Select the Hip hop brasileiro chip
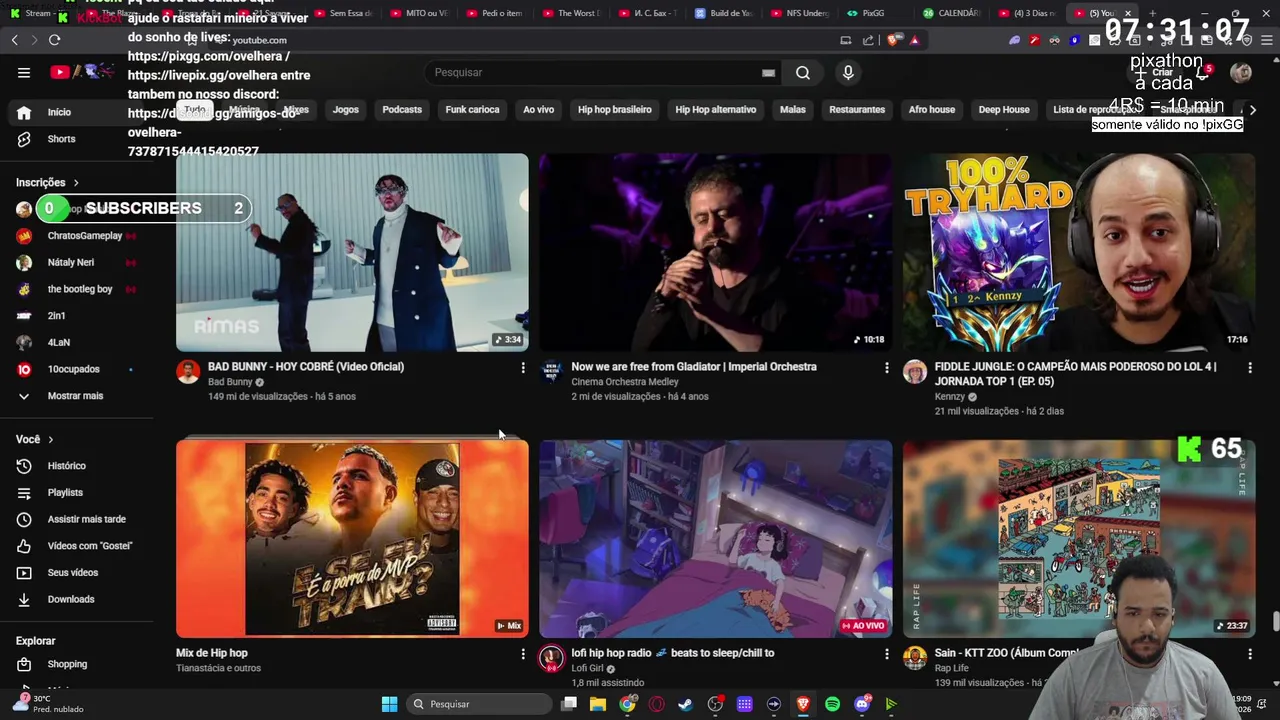 tap(614, 110)
